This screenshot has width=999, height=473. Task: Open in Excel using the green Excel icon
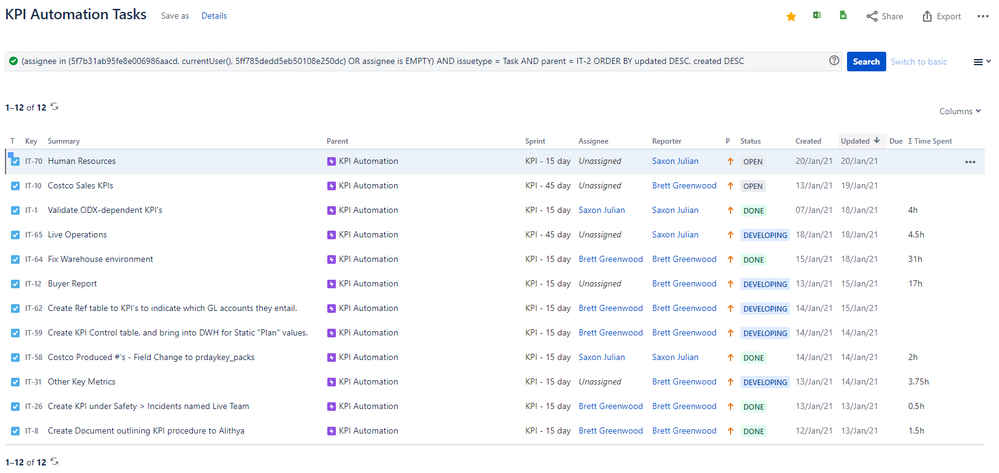click(817, 16)
